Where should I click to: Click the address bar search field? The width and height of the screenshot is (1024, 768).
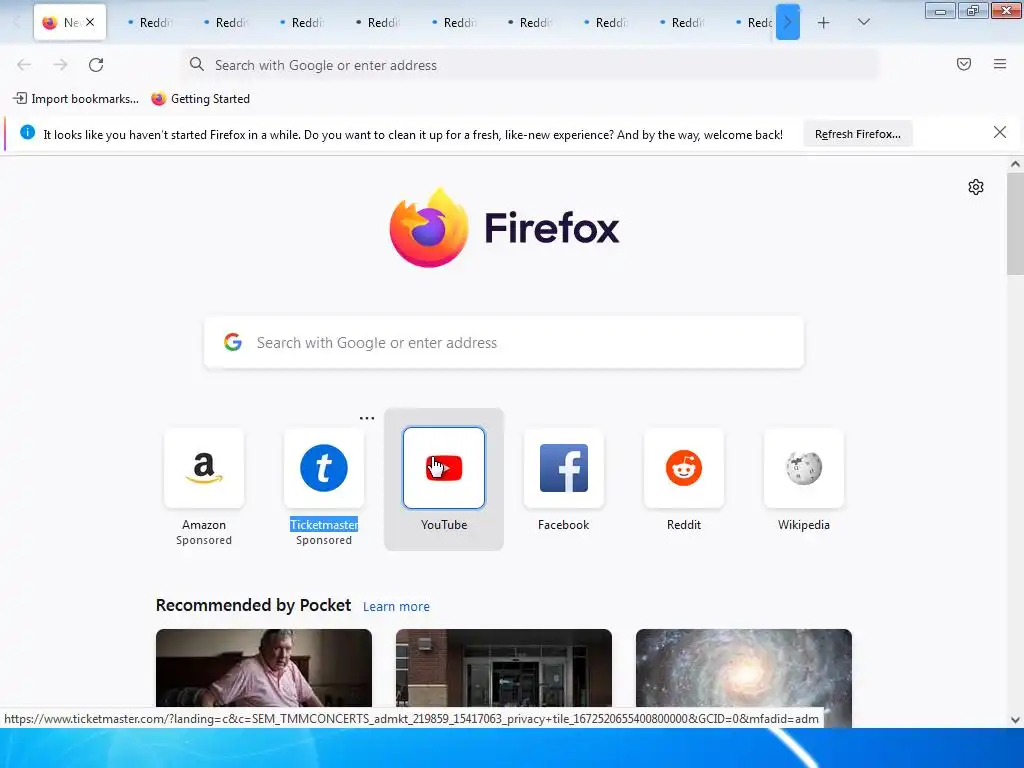(x=530, y=65)
